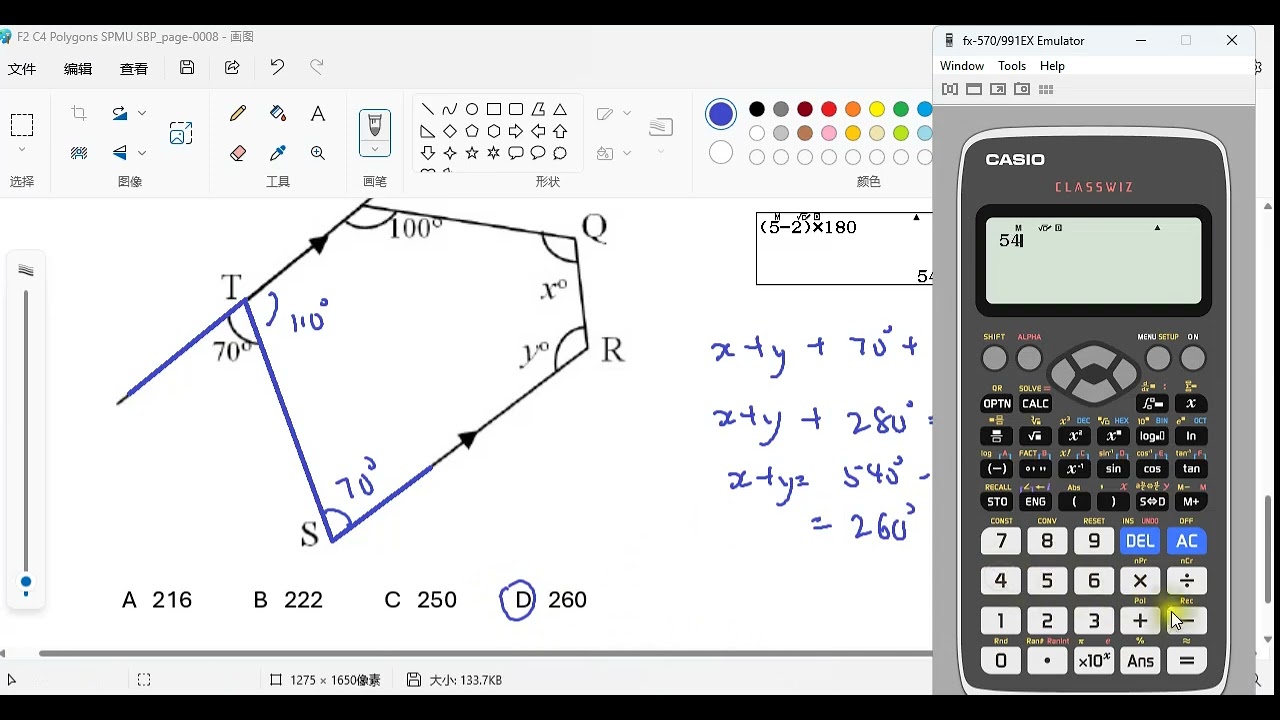The height and width of the screenshot is (720, 1280).
Task: Expand the Rotate options dropdown
Action: tap(142, 114)
